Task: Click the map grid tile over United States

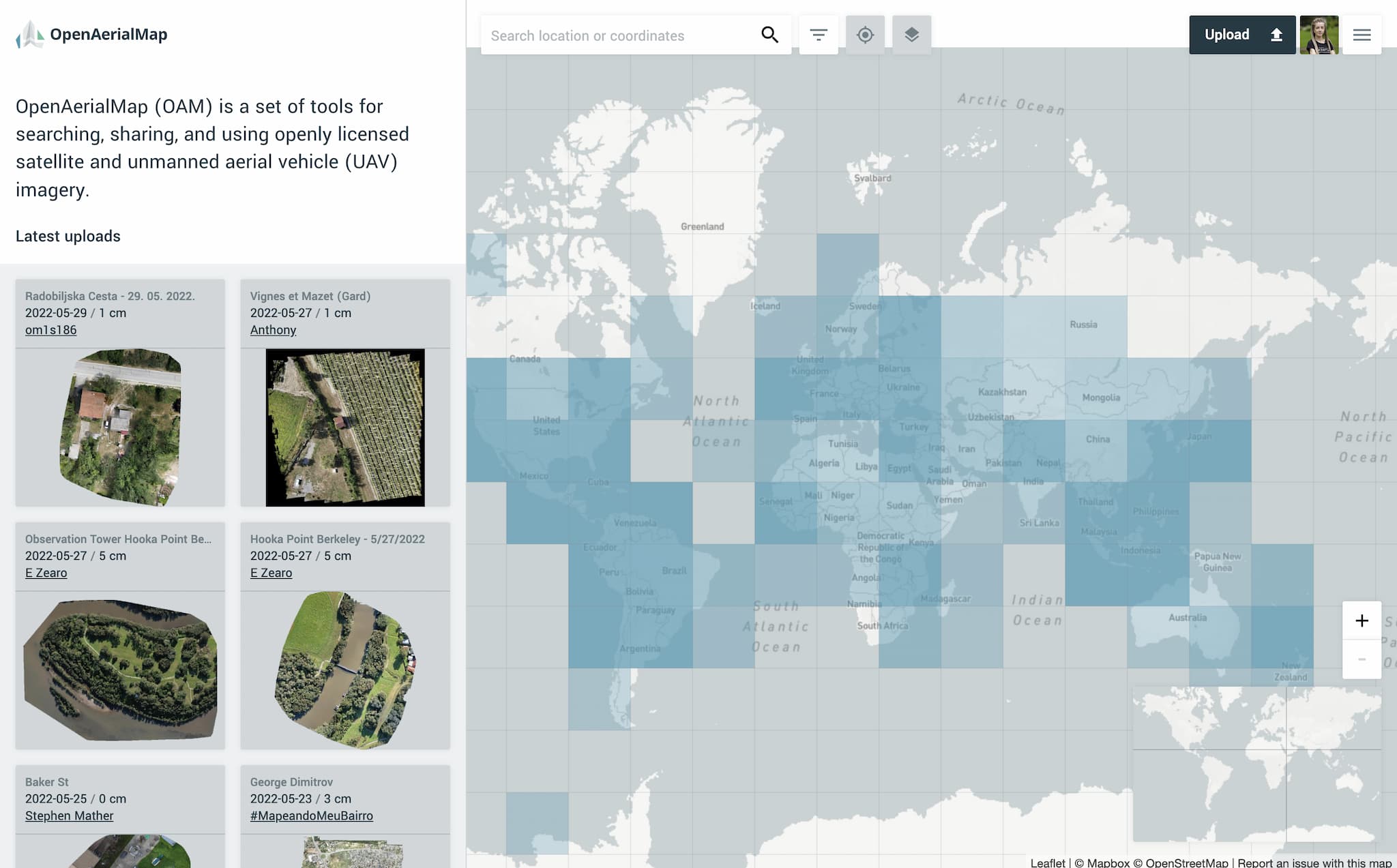Action: pos(538,451)
